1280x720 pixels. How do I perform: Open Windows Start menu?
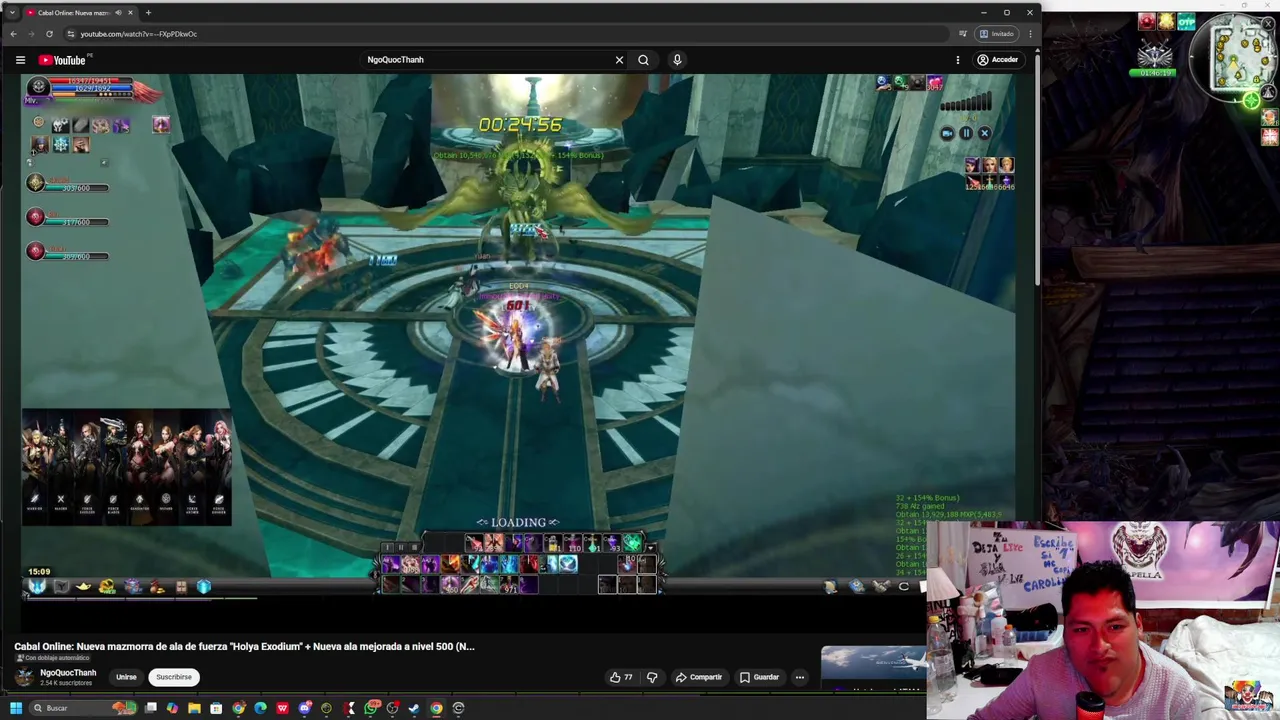pyautogui.click(x=16, y=708)
